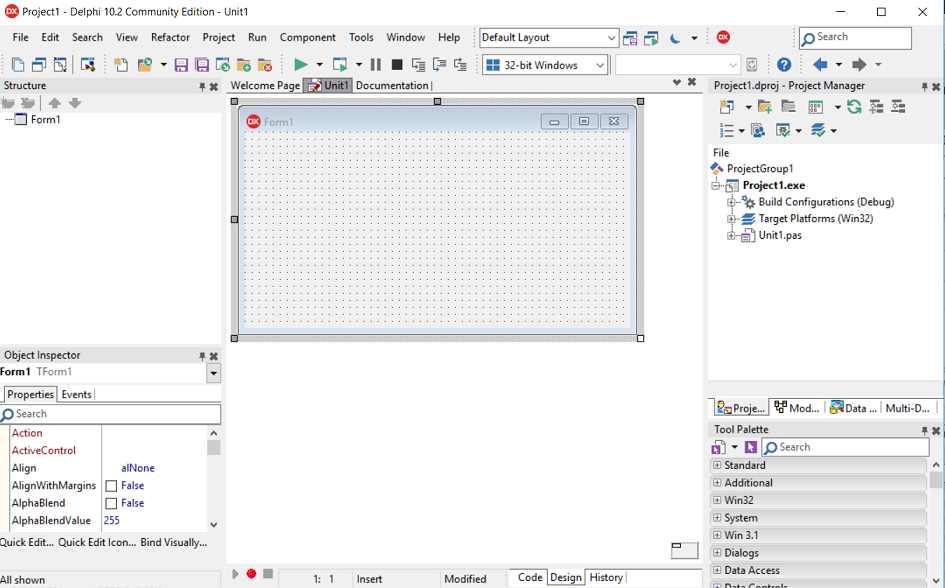Open the Refactor menu

pos(170,37)
